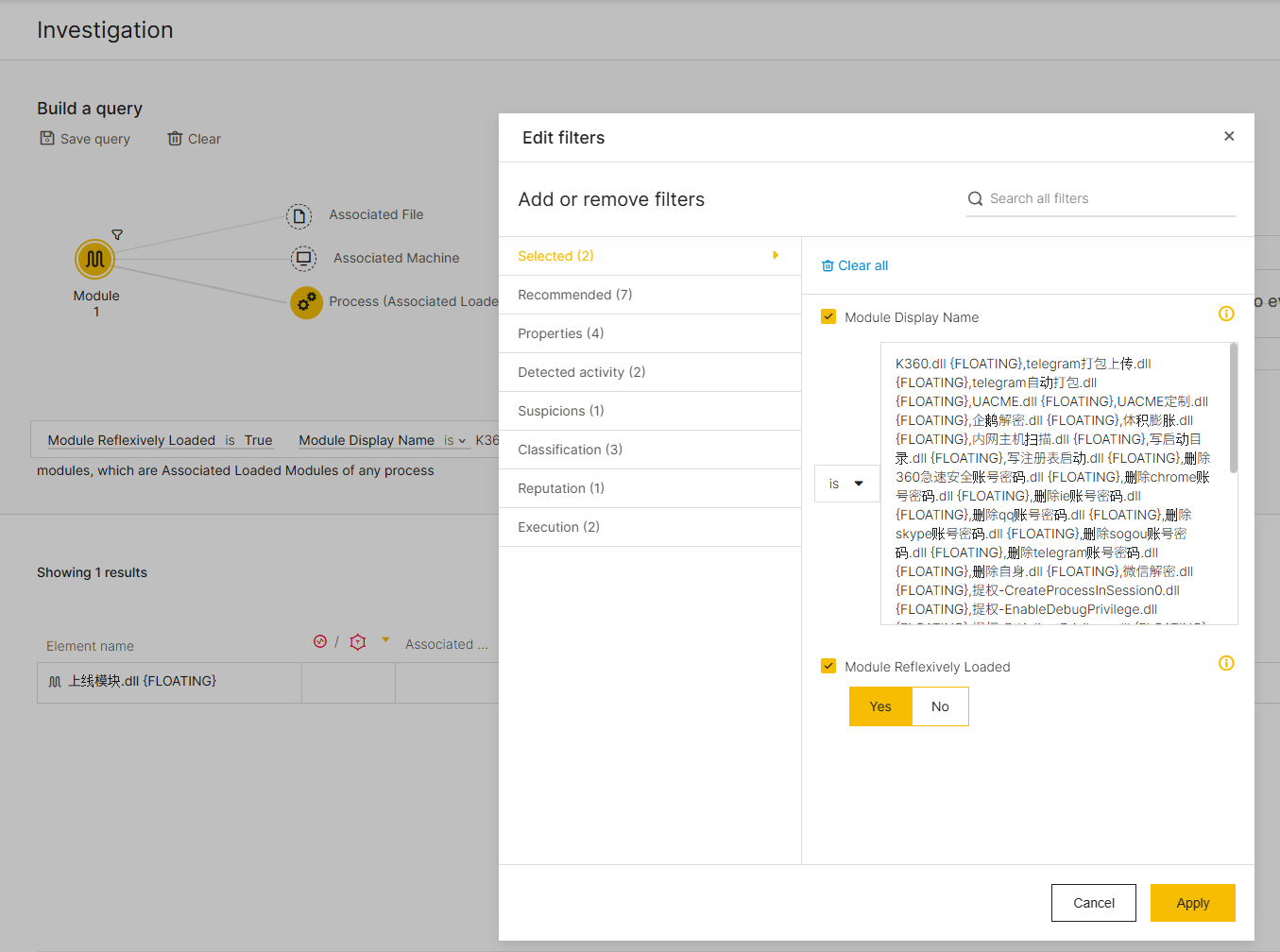Open info icon for Module Reflexively Loaded

1226,663
